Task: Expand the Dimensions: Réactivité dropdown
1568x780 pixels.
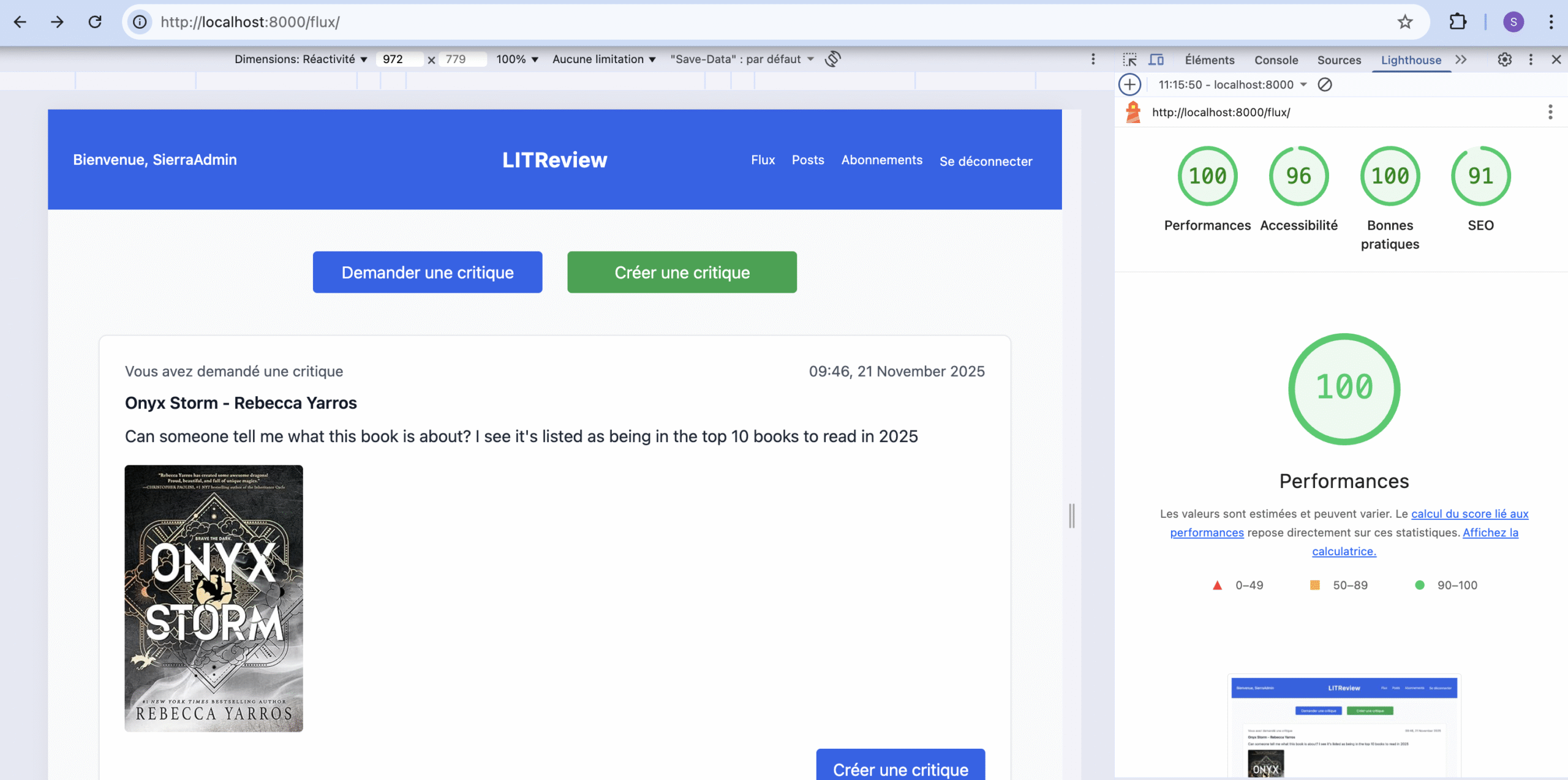Action: 301,59
